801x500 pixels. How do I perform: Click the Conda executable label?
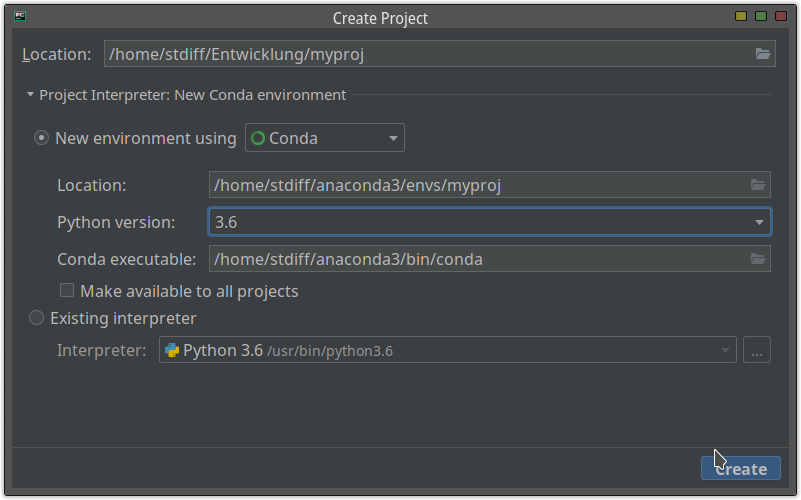tap(127, 259)
